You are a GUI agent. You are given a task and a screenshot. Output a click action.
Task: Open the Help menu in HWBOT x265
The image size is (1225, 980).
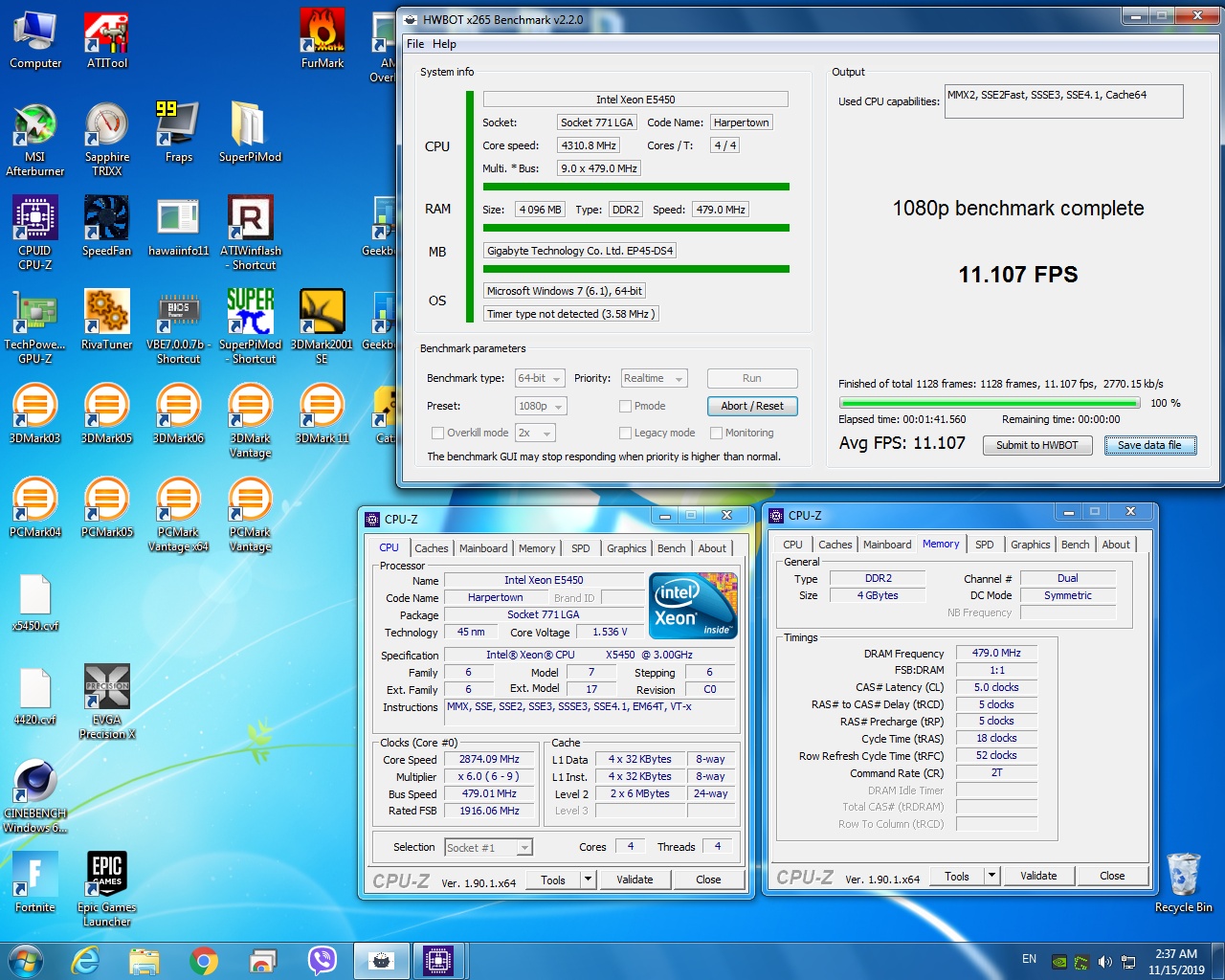[444, 44]
